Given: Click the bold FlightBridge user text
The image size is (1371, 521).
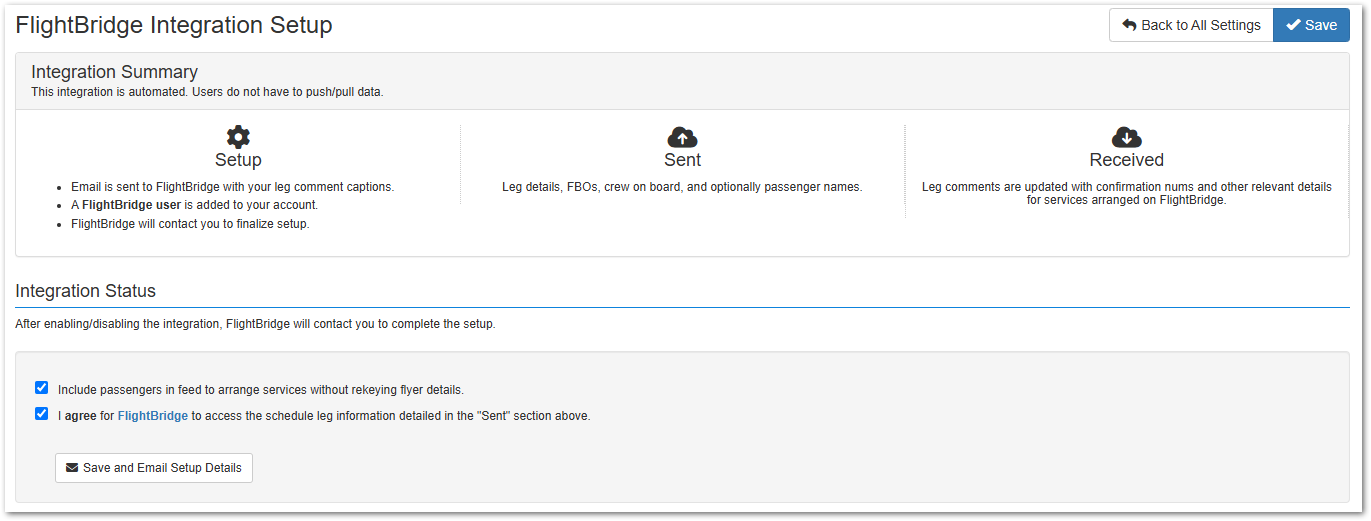Looking at the screenshot, I should pyautogui.click(x=131, y=205).
